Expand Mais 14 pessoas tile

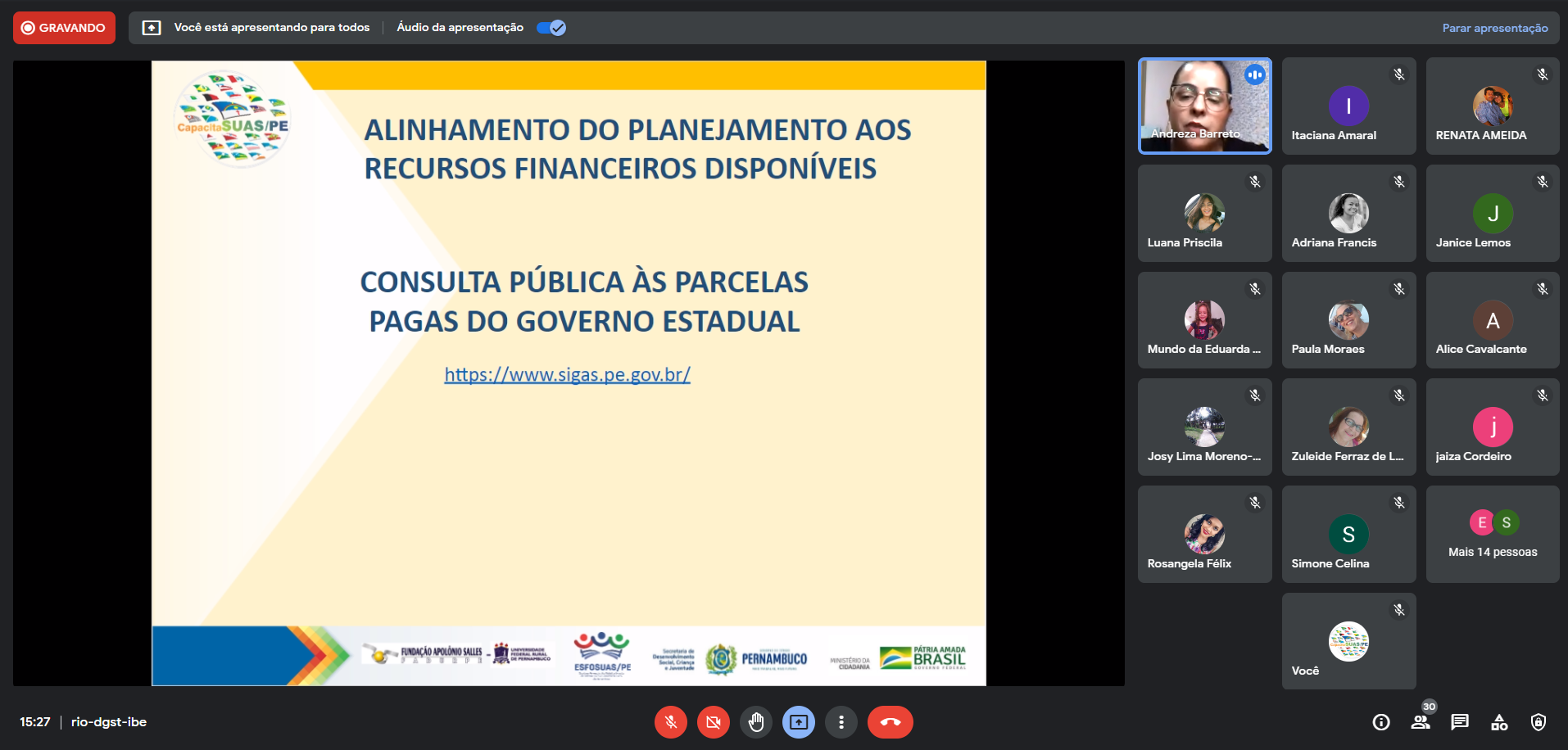[1493, 535]
